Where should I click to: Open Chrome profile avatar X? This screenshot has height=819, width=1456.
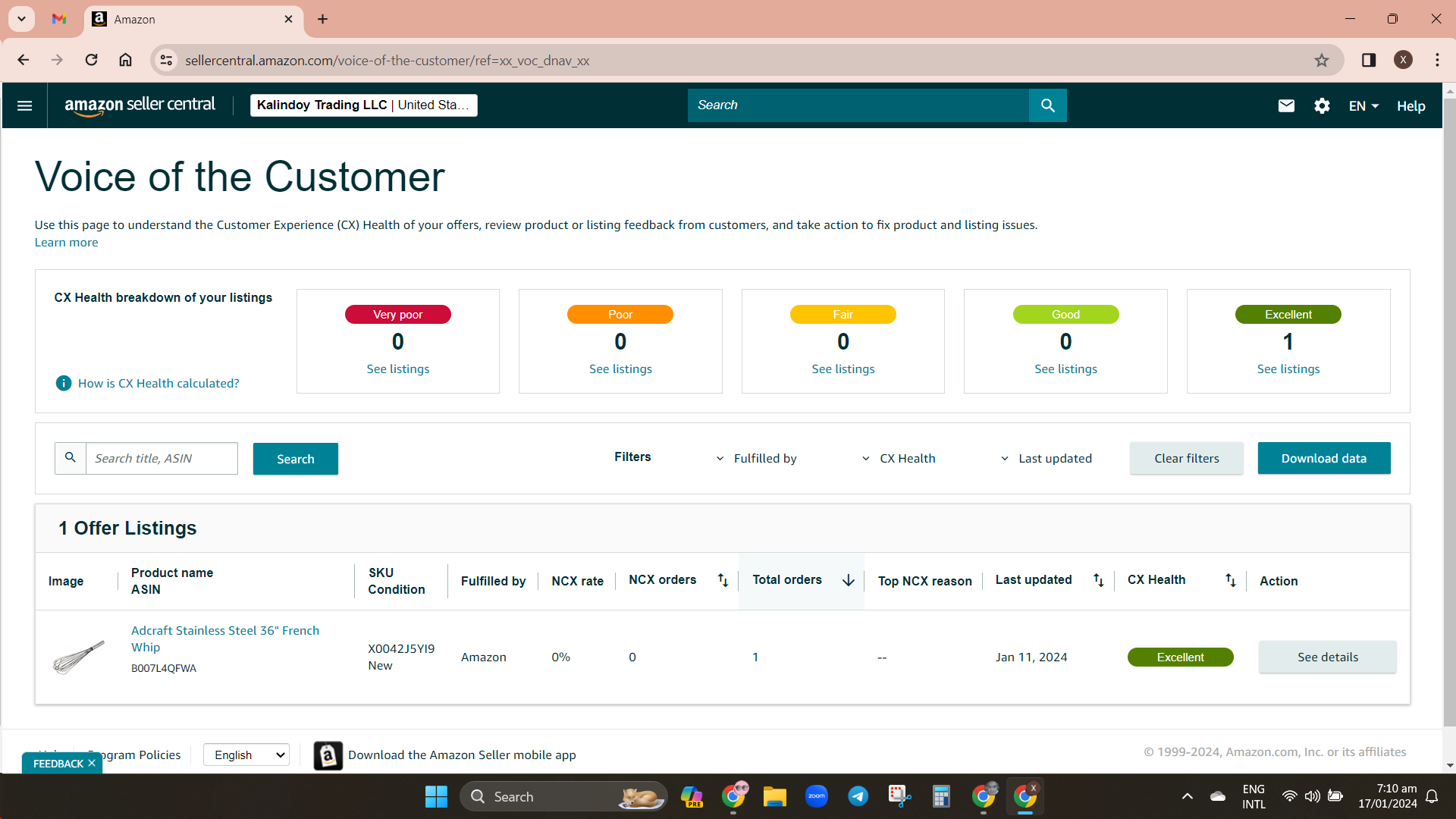[x=1403, y=60]
